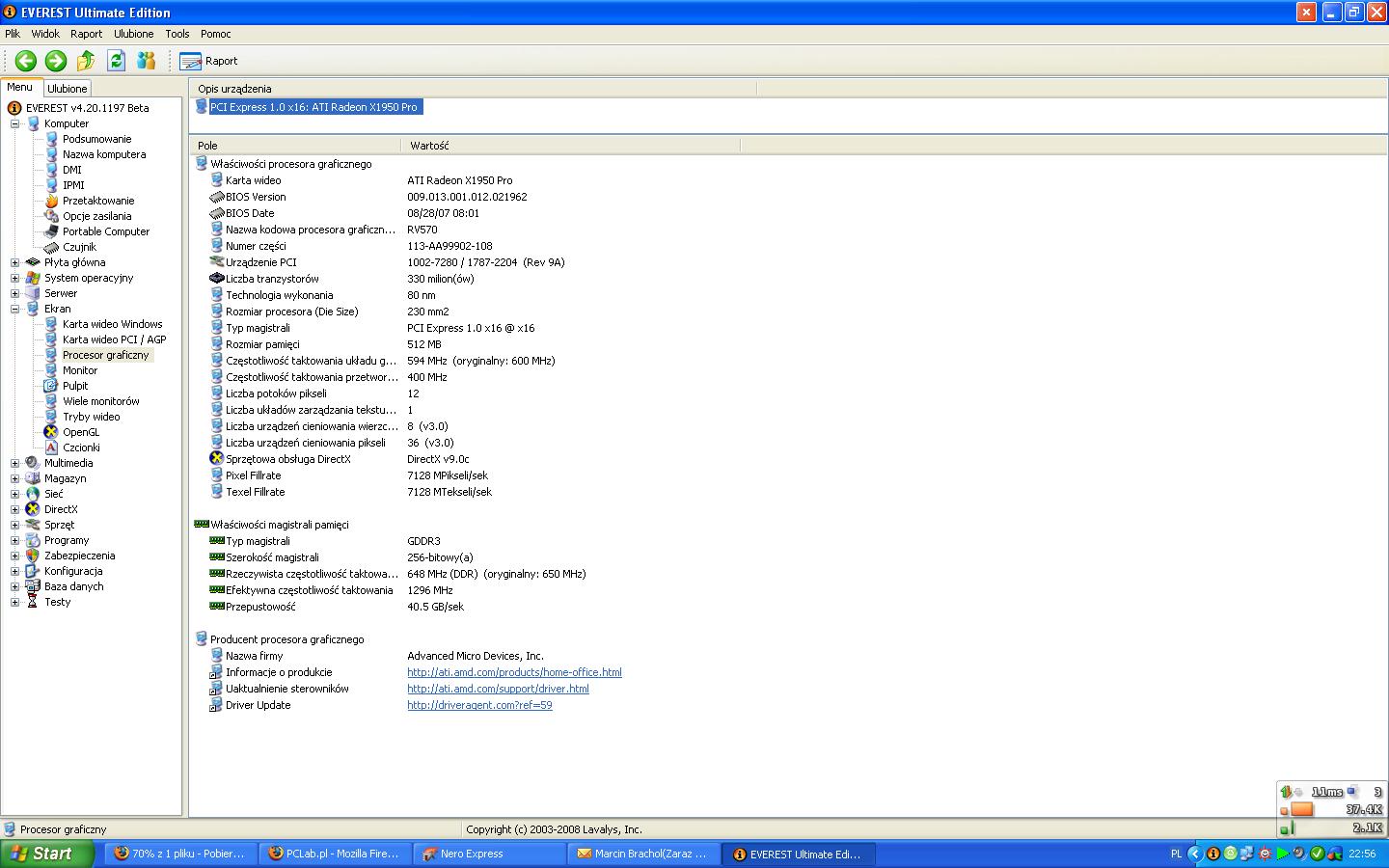
Task: Open the Ulubione menu in the menu bar
Action: click(x=133, y=34)
